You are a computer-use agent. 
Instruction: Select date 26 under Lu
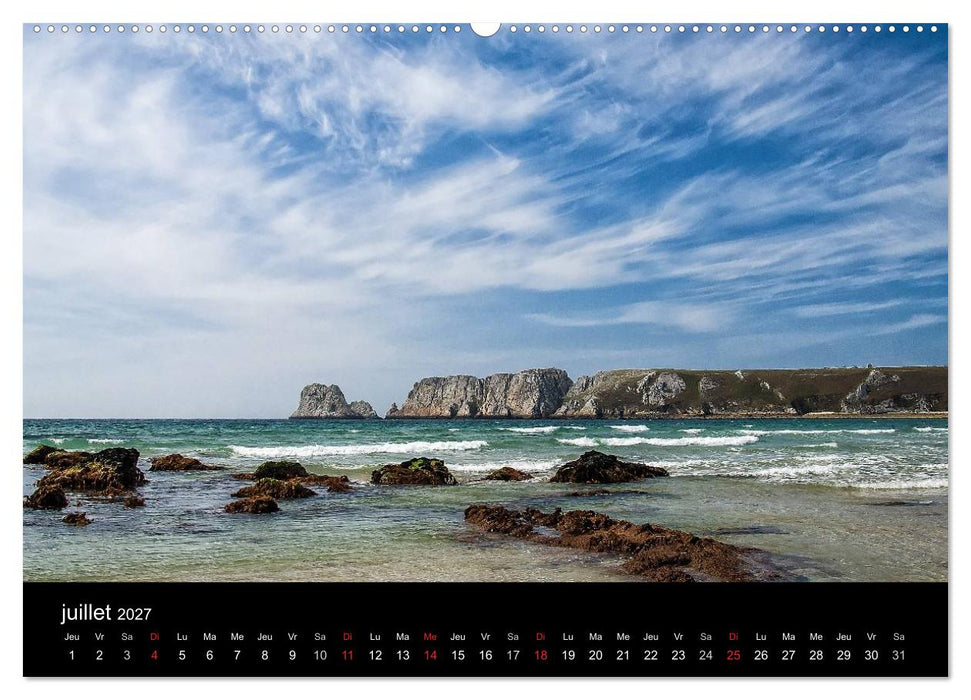(x=761, y=655)
